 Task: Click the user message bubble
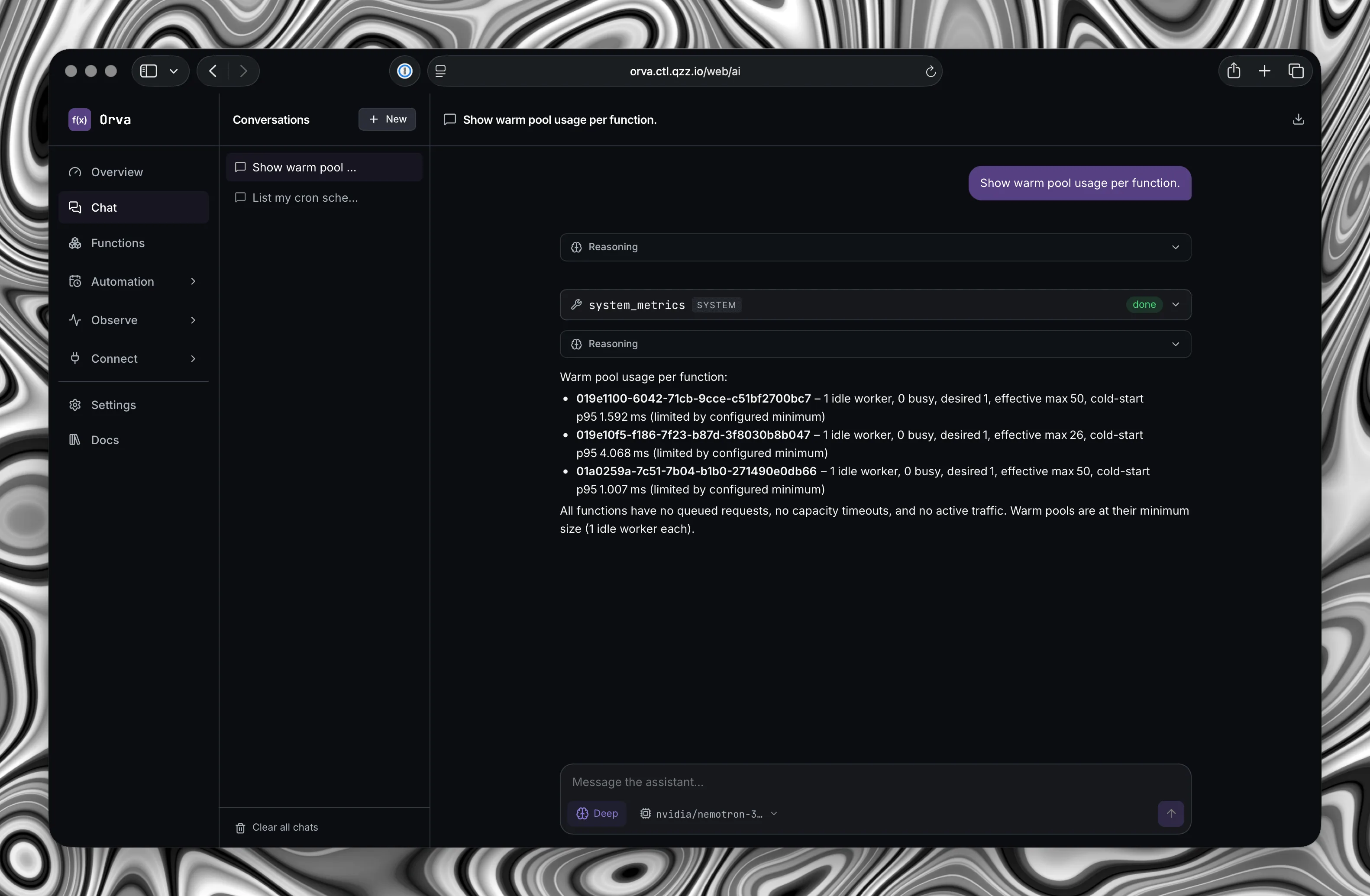click(1079, 184)
